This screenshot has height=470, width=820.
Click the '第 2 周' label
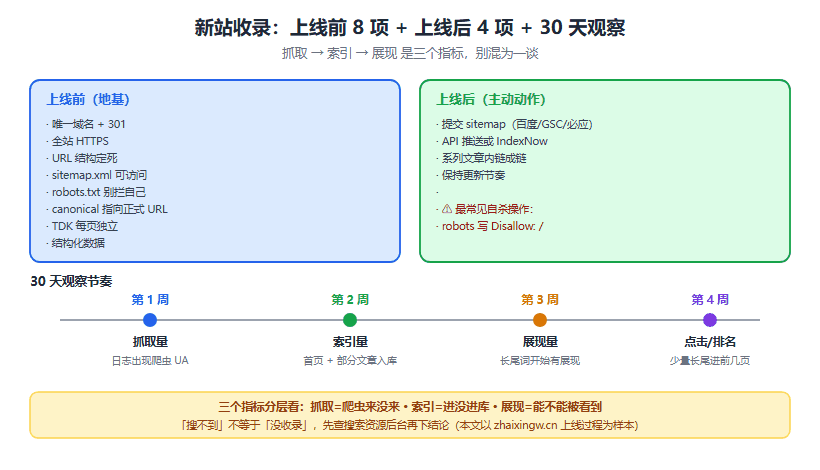click(x=350, y=300)
